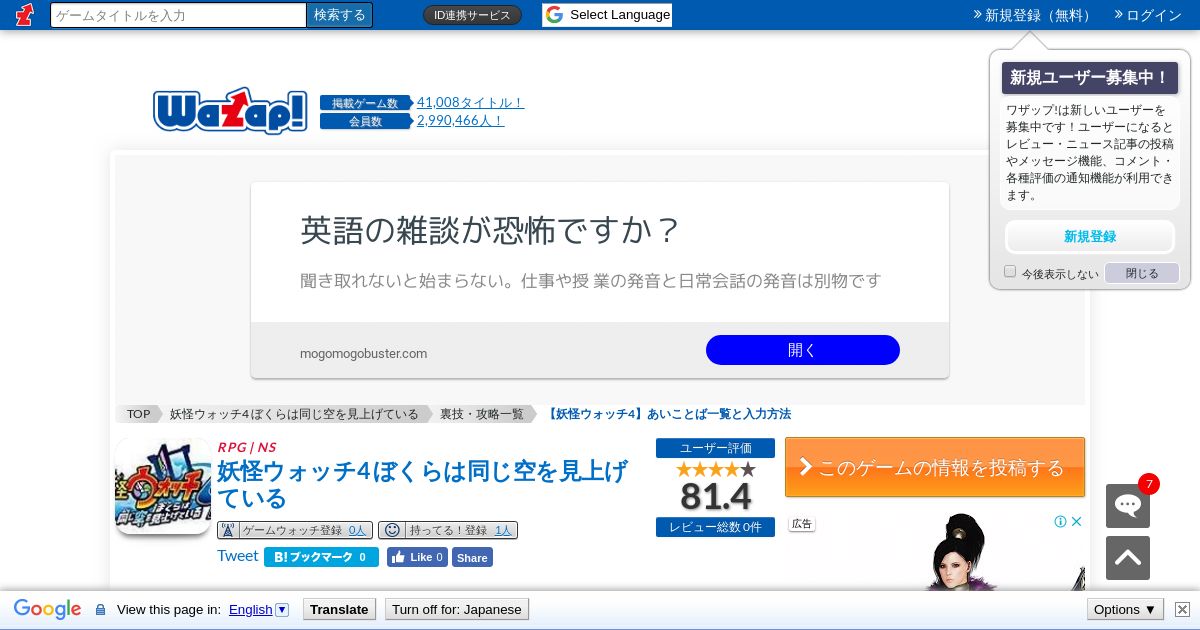Image resolution: width=1200 pixels, height=630 pixels.
Task: Click the Facebook Like button
Action: (417, 557)
